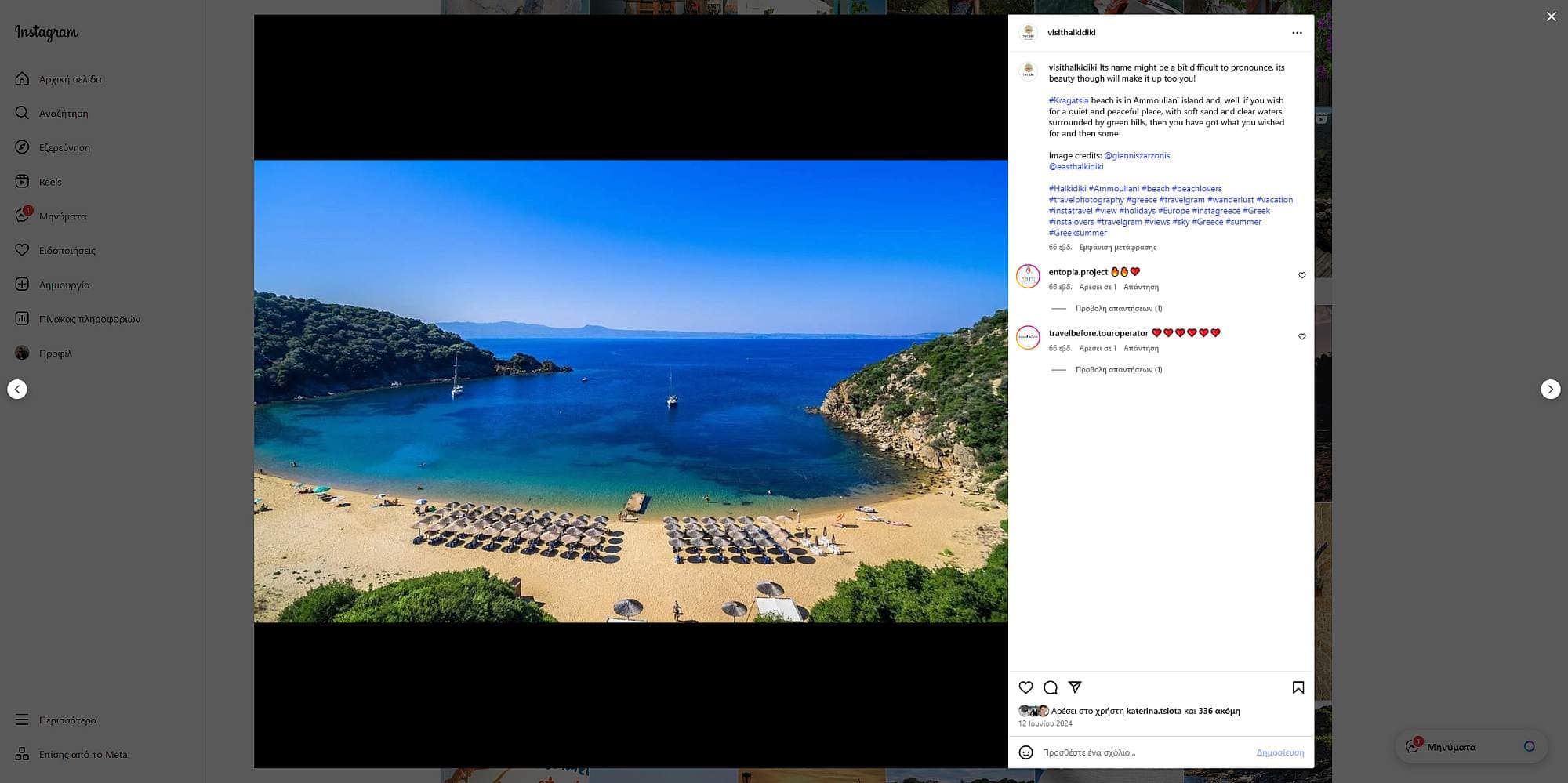Open @gianniszarzonis profile link

coord(1137,155)
